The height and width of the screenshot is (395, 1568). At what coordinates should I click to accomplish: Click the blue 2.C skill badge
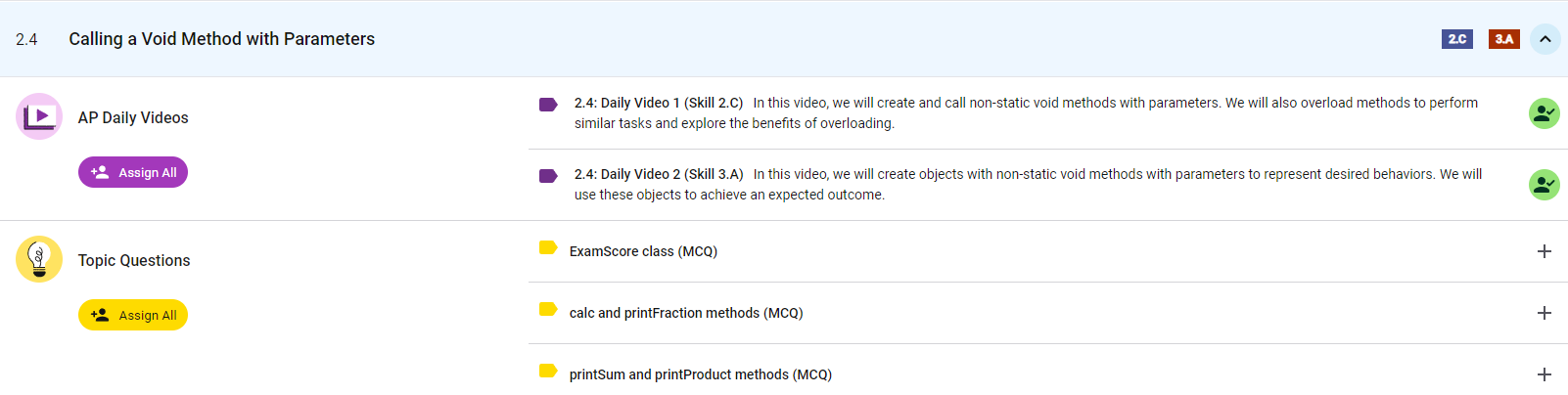1456,39
